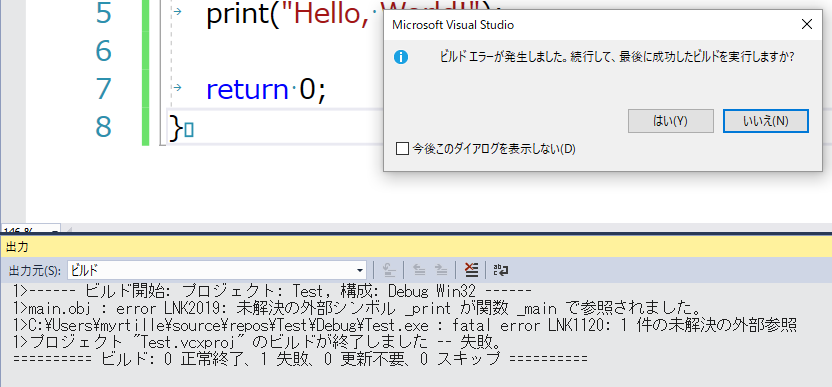The width and height of the screenshot is (832, 387).
Task: Click the はい(Y) button in the dialog
Action: click(671, 121)
